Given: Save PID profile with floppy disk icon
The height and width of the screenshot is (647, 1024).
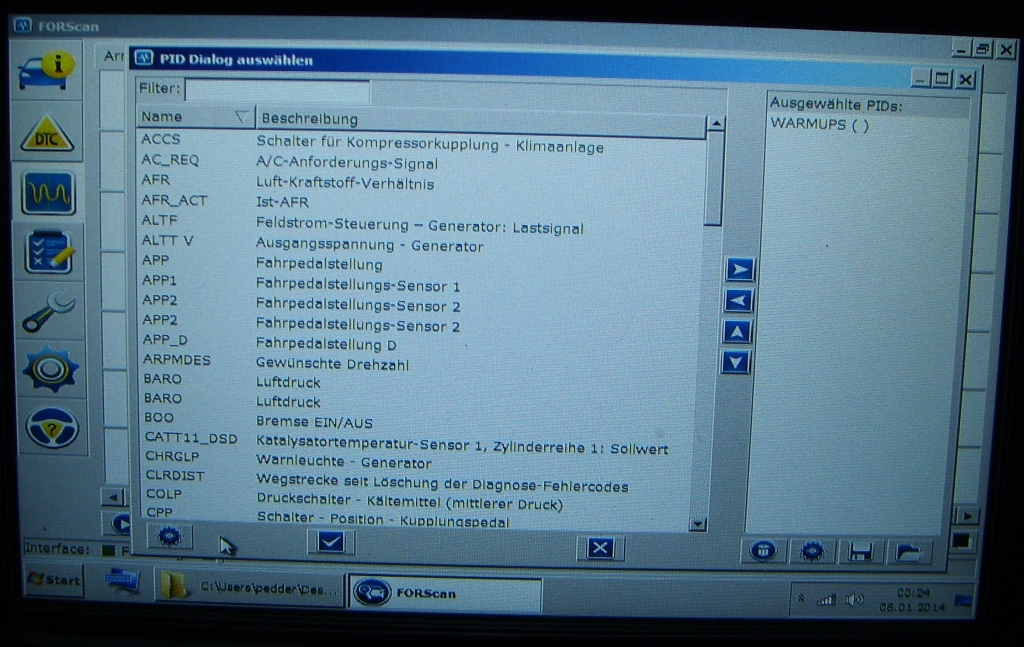Looking at the screenshot, I should click(860, 552).
